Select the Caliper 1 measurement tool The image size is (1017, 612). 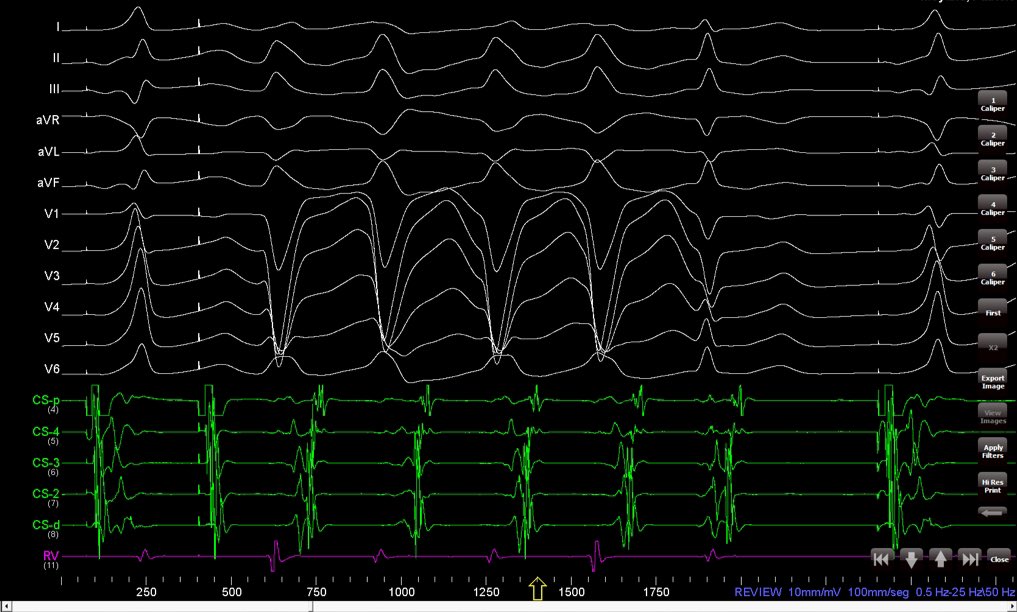click(x=991, y=103)
